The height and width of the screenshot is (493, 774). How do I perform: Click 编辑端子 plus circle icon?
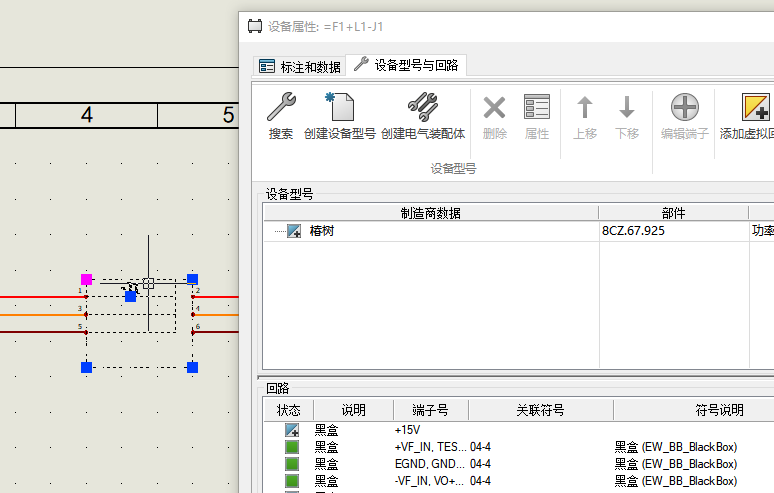[685, 107]
